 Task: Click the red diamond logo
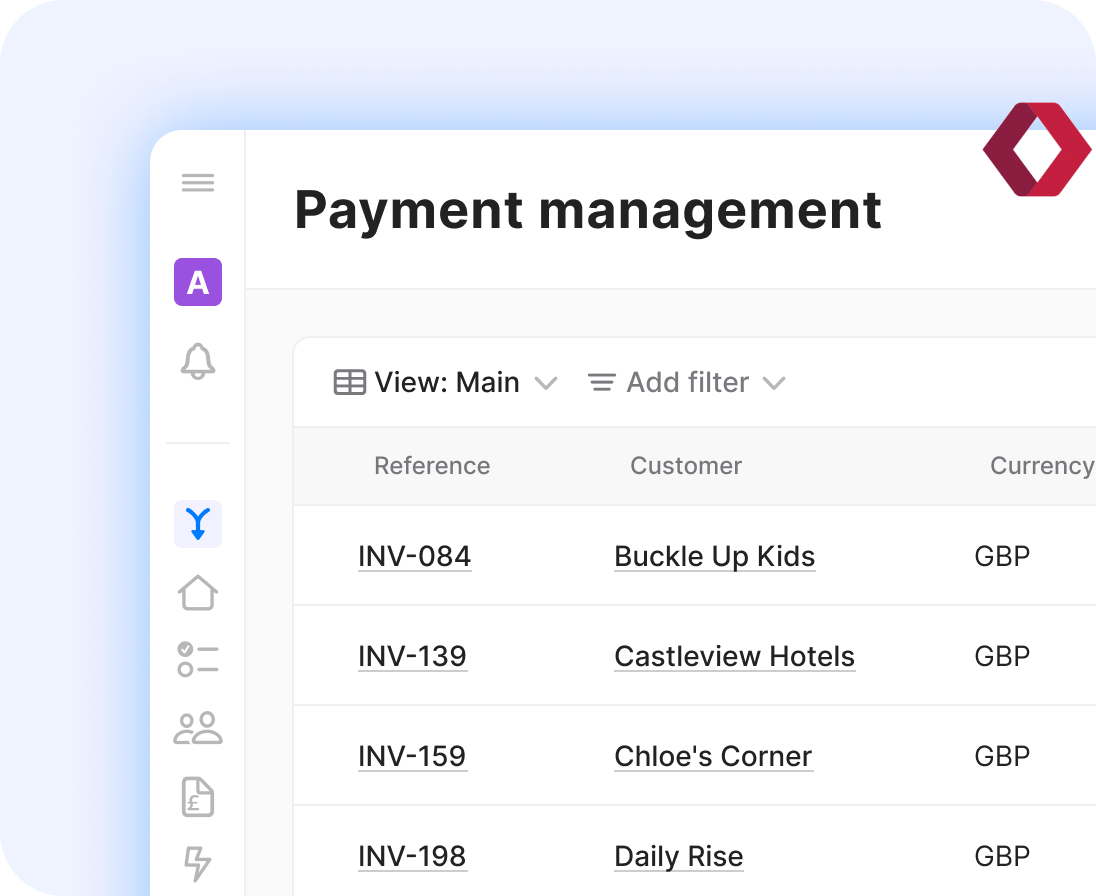1036,149
